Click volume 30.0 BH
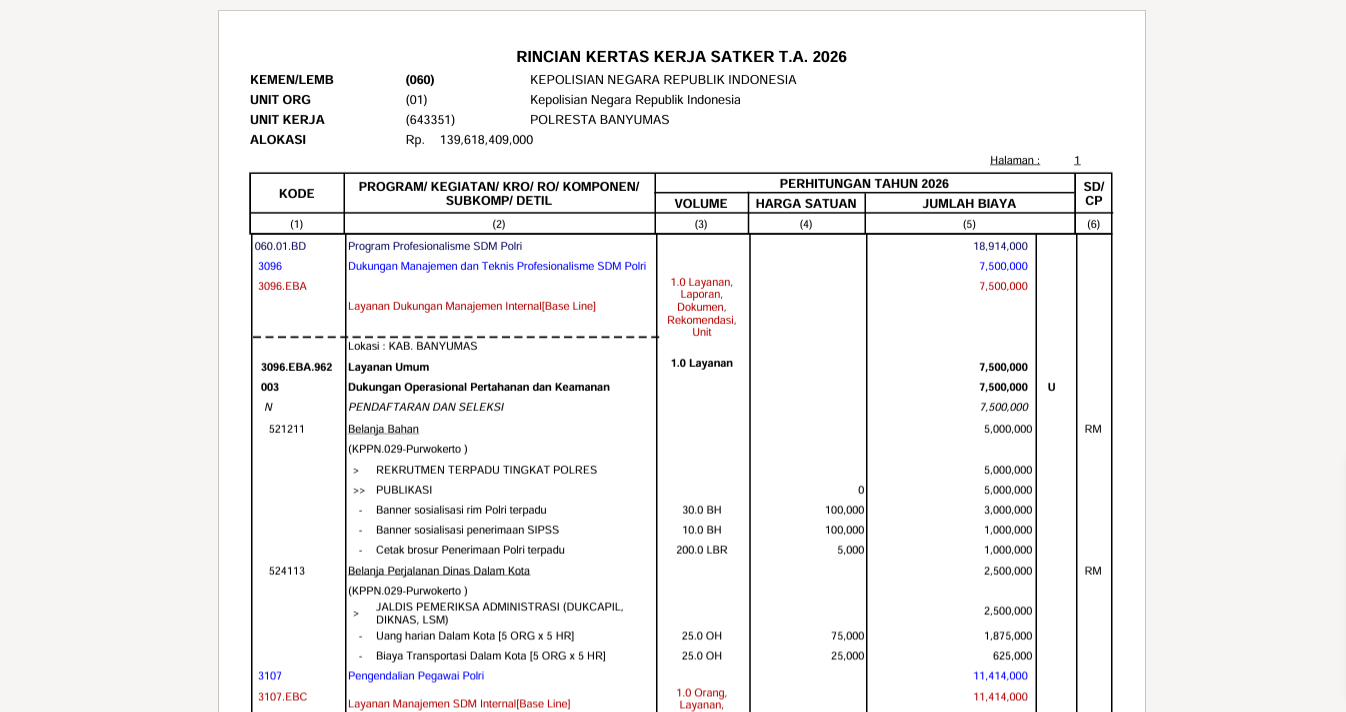This screenshot has width=1346, height=712. click(702, 510)
